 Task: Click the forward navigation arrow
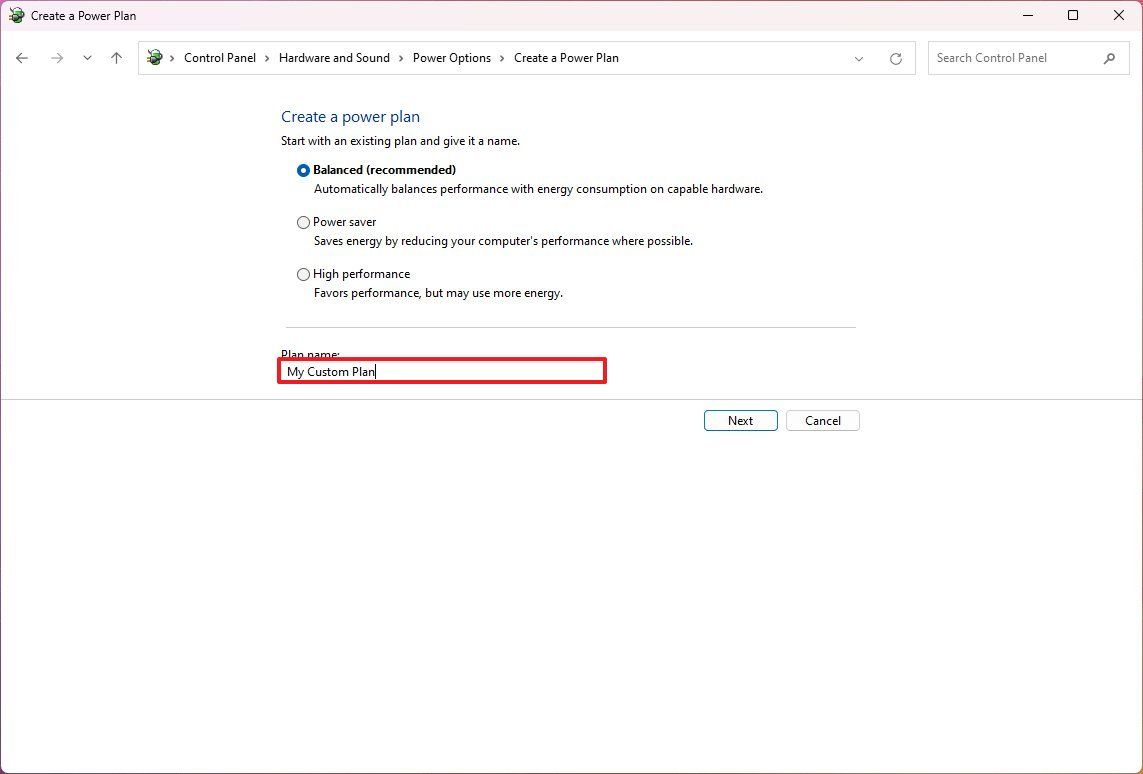coord(57,58)
